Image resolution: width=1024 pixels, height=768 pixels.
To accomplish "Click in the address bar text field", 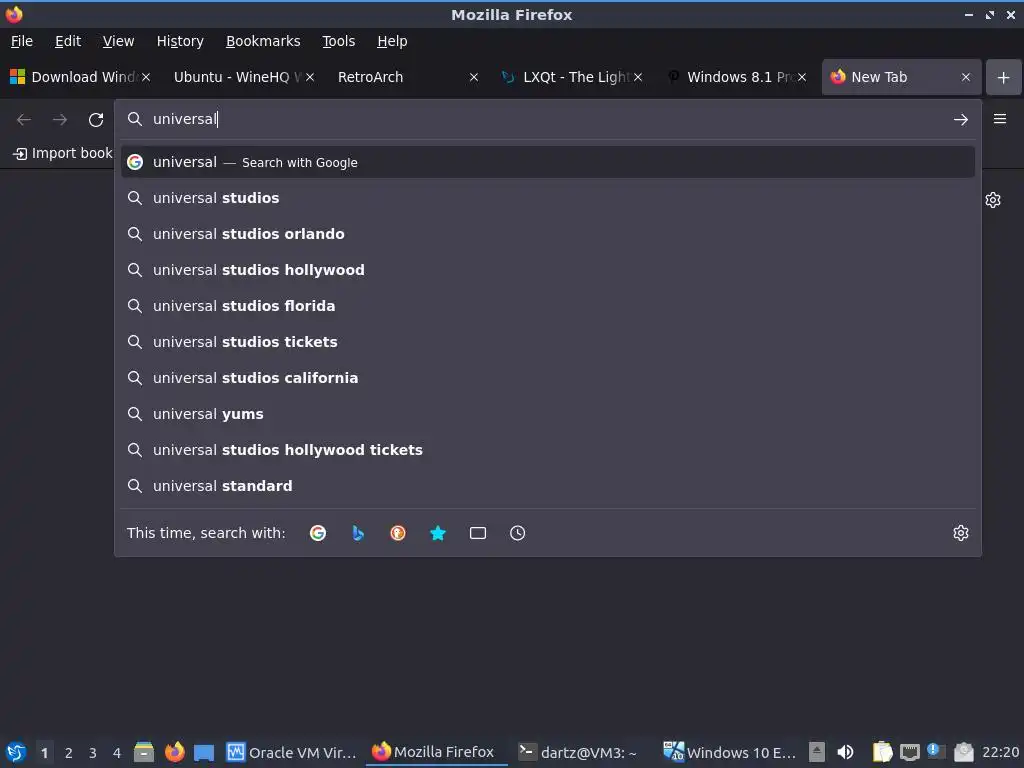I will 549,119.
